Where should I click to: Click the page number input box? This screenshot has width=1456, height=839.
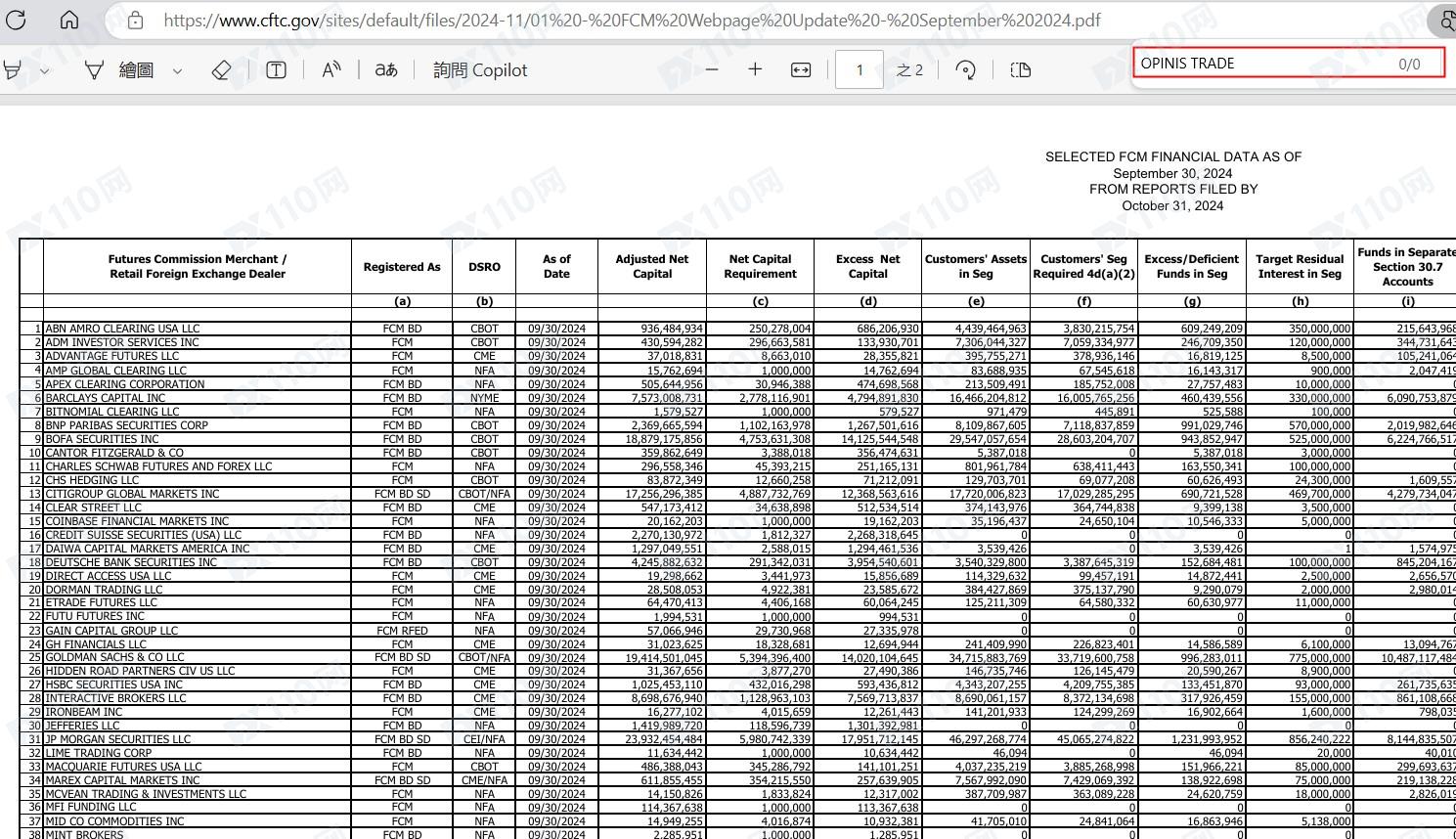click(x=859, y=70)
